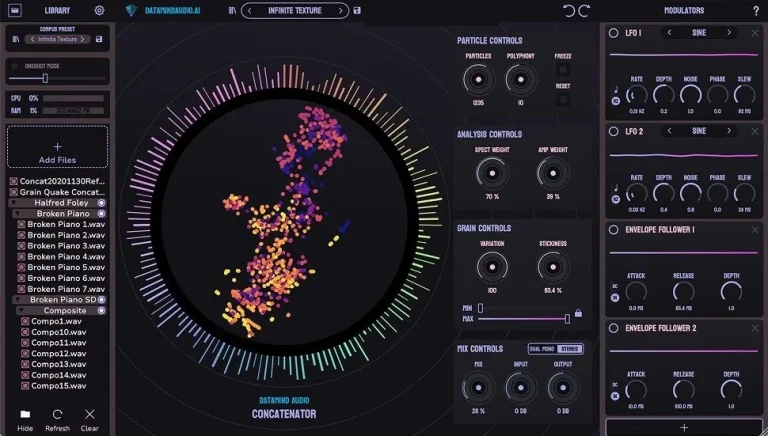Toggle the Broken Piano folder's active dot

[101, 214]
